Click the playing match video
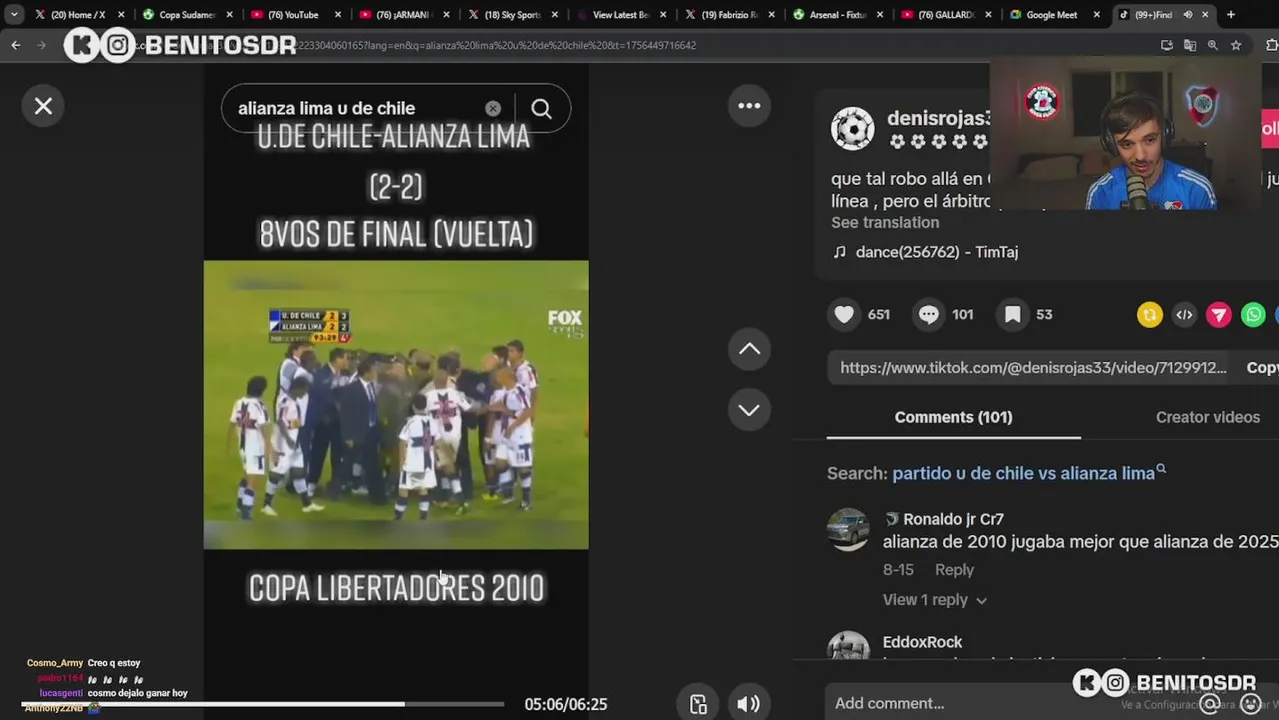Image resolution: width=1279 pixels, height=720 pixels. (x=396, y=404)
